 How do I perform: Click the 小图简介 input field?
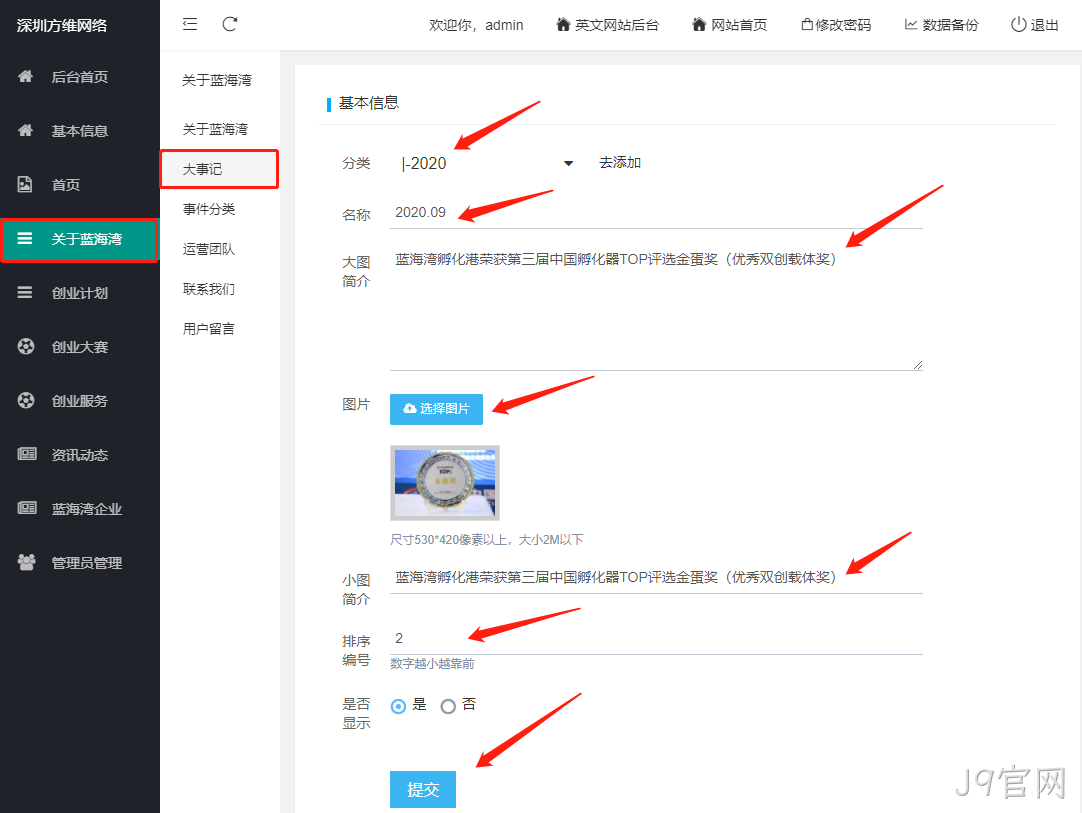click(x=656, y=577)
